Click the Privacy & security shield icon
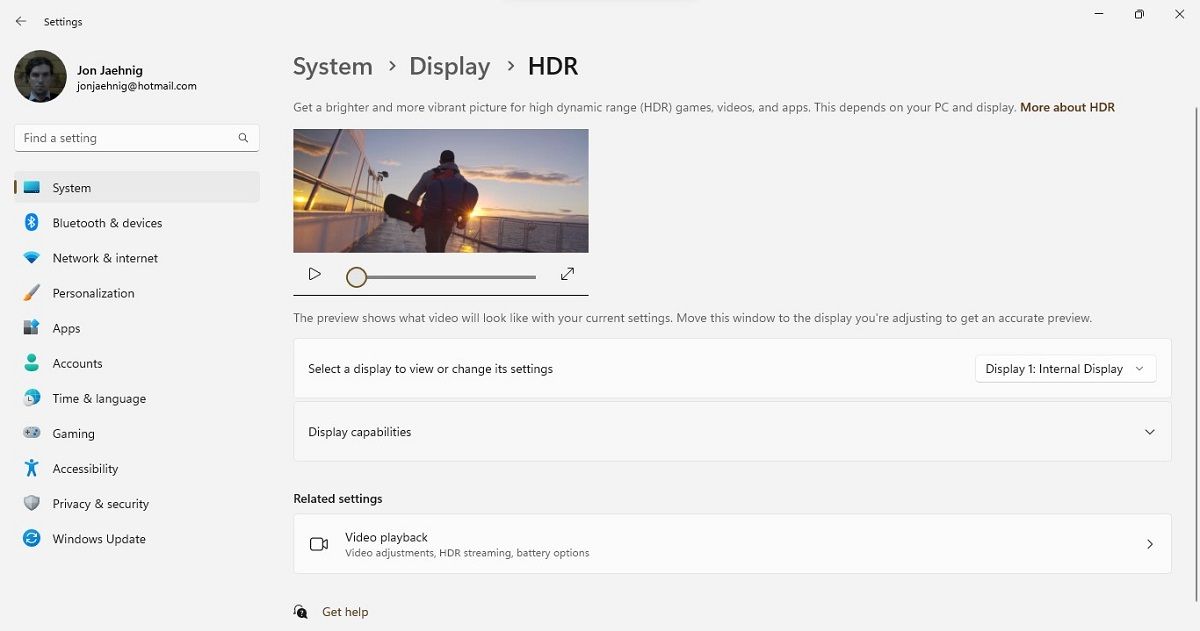The height and width of the screenshot is (631, 1200). (31, 503)
